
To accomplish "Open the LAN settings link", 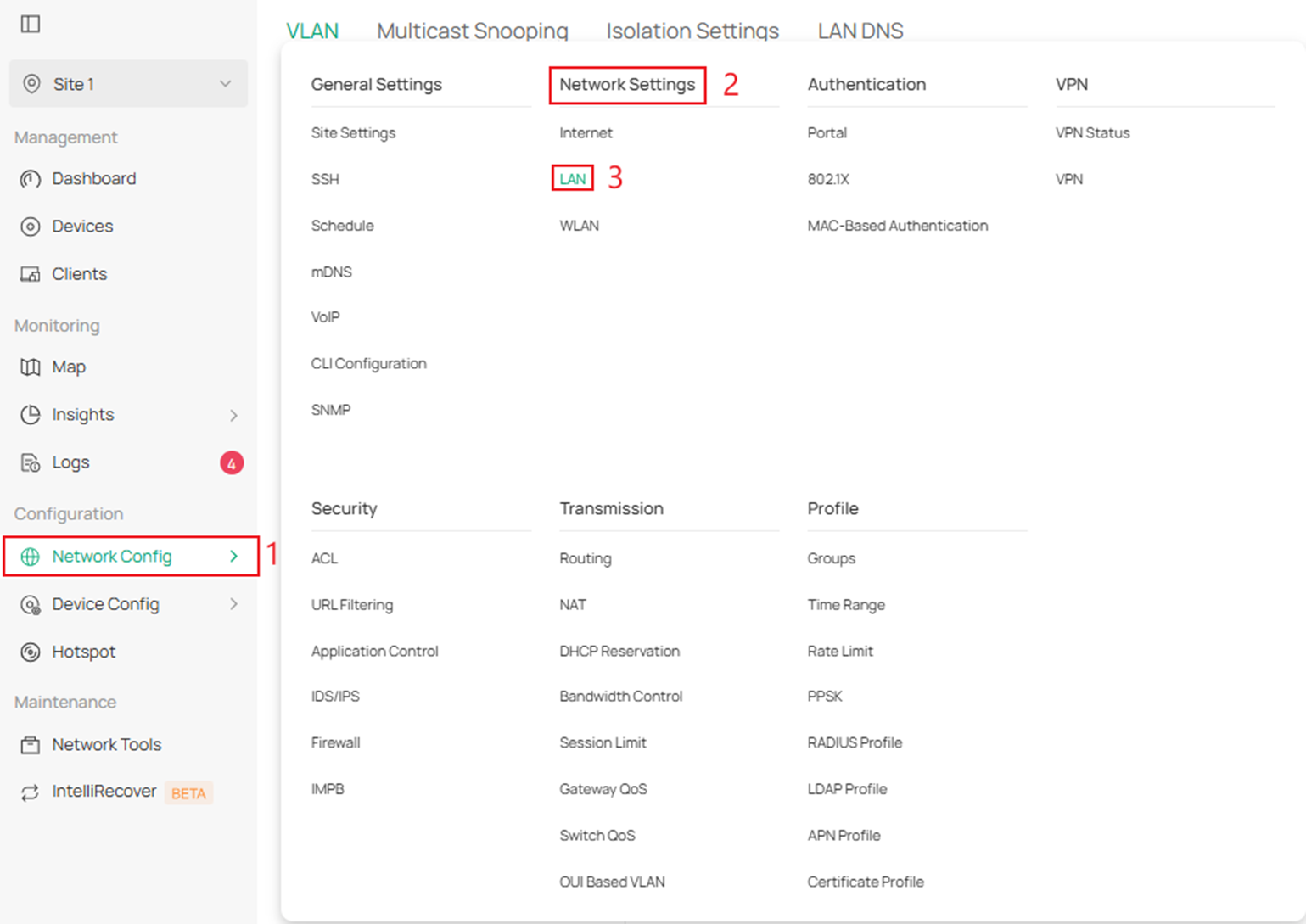I will 572,179.
